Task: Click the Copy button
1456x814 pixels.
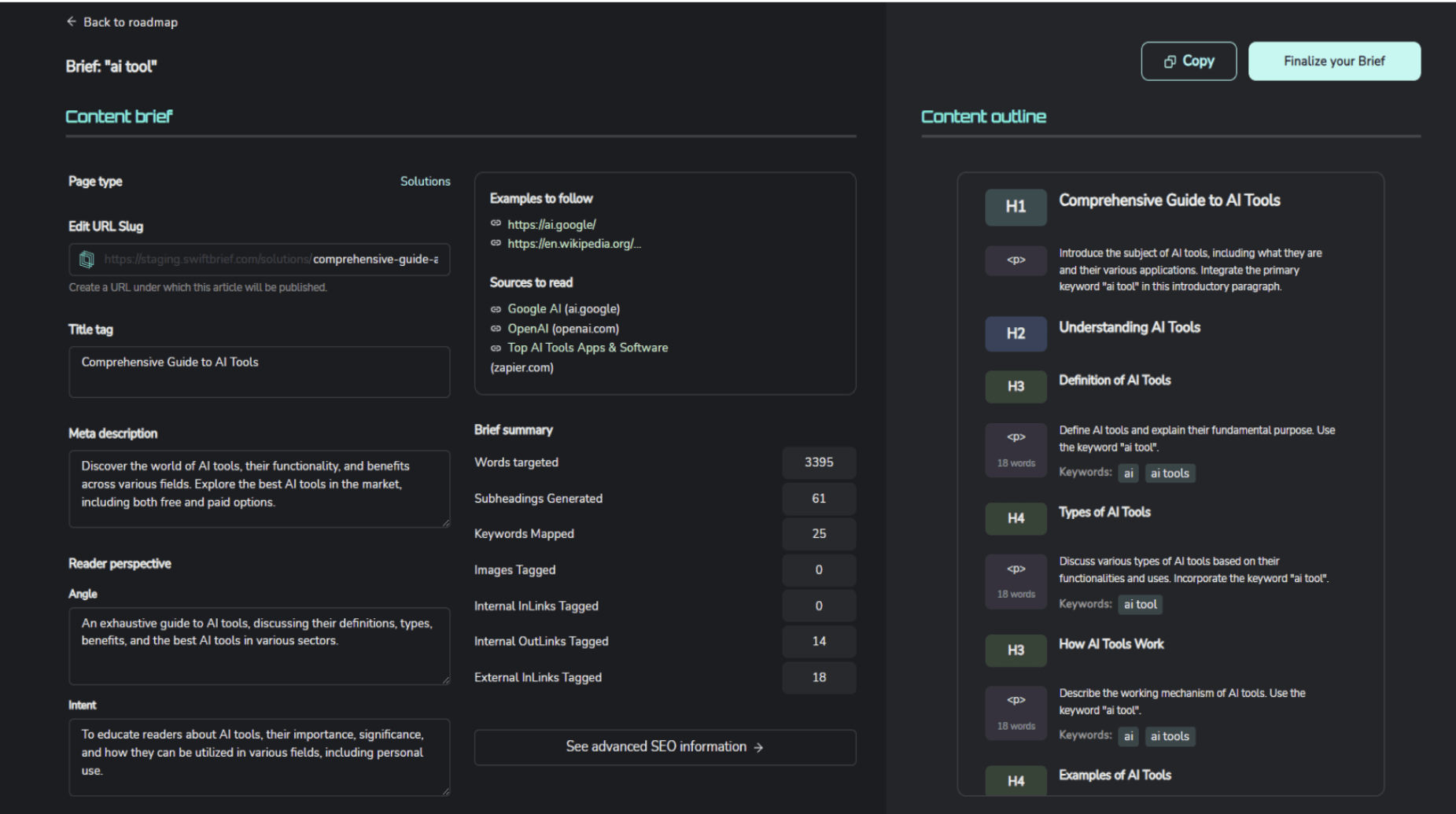Action: point(1189,61)
